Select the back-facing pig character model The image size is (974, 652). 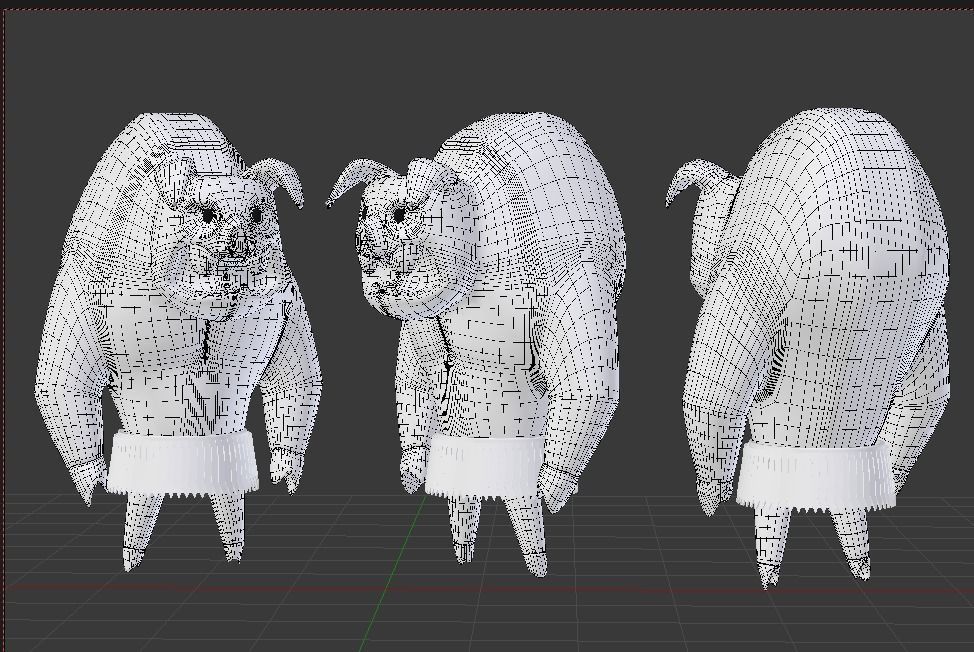point(808,348)
